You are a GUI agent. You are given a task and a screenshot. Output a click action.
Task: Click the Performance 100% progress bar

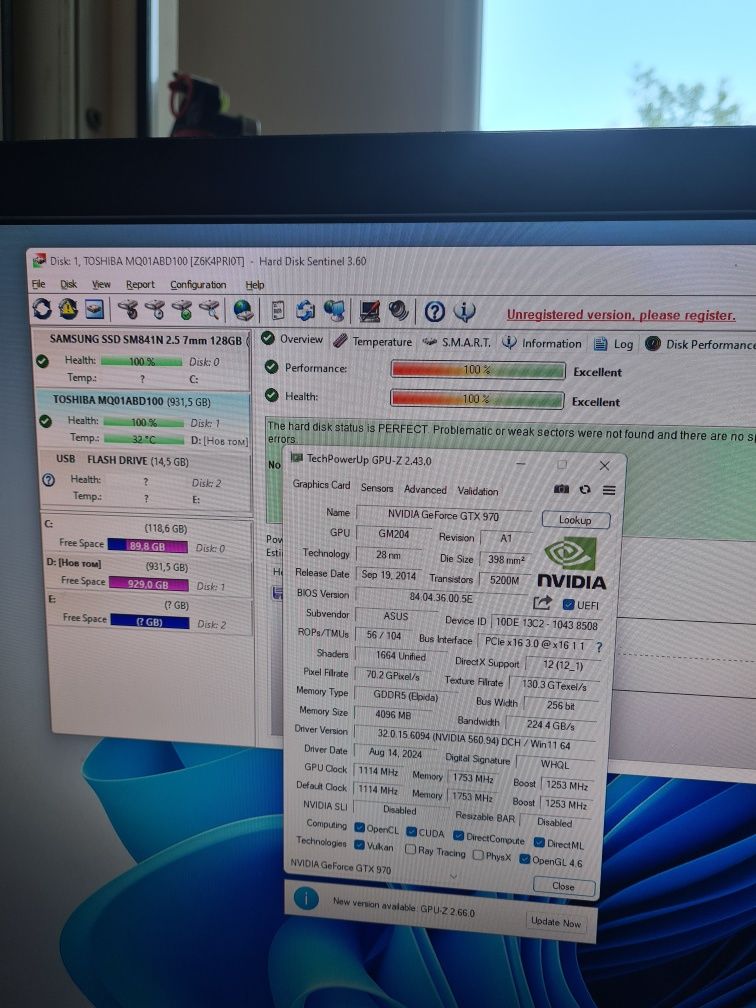coord(478,370)
